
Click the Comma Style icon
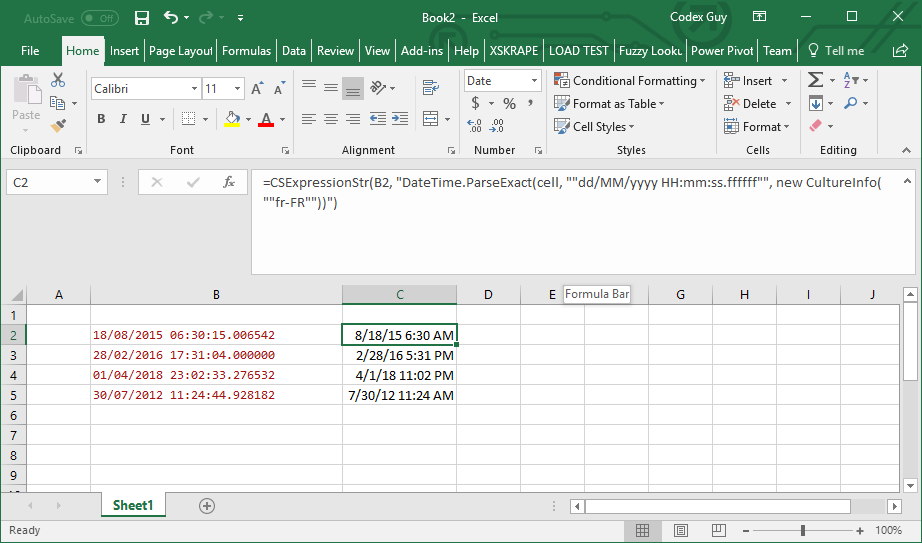pyautogui.click(x=530, y=104)
